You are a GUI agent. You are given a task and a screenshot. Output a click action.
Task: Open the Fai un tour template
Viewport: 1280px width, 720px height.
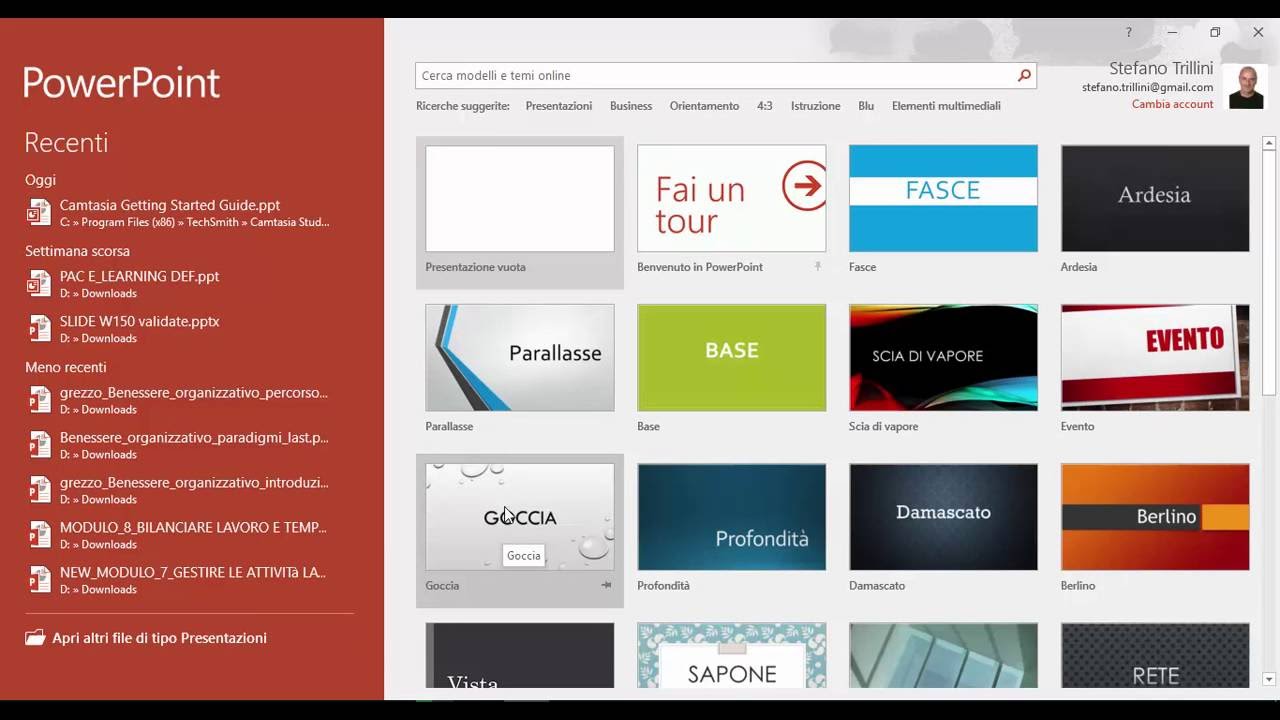(732, 199)
